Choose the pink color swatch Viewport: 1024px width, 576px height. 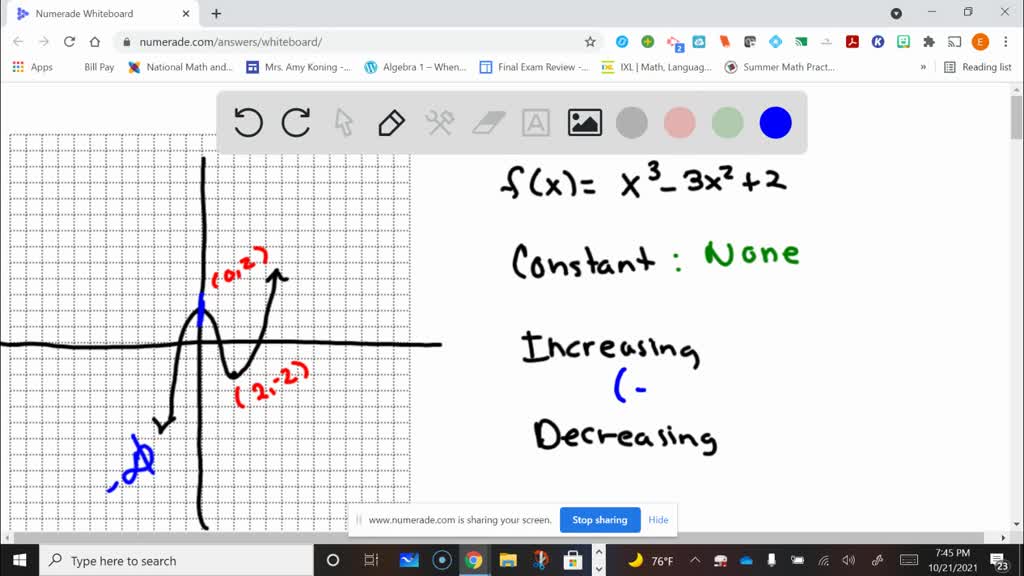pyautogui.click(x=679, y=122)
